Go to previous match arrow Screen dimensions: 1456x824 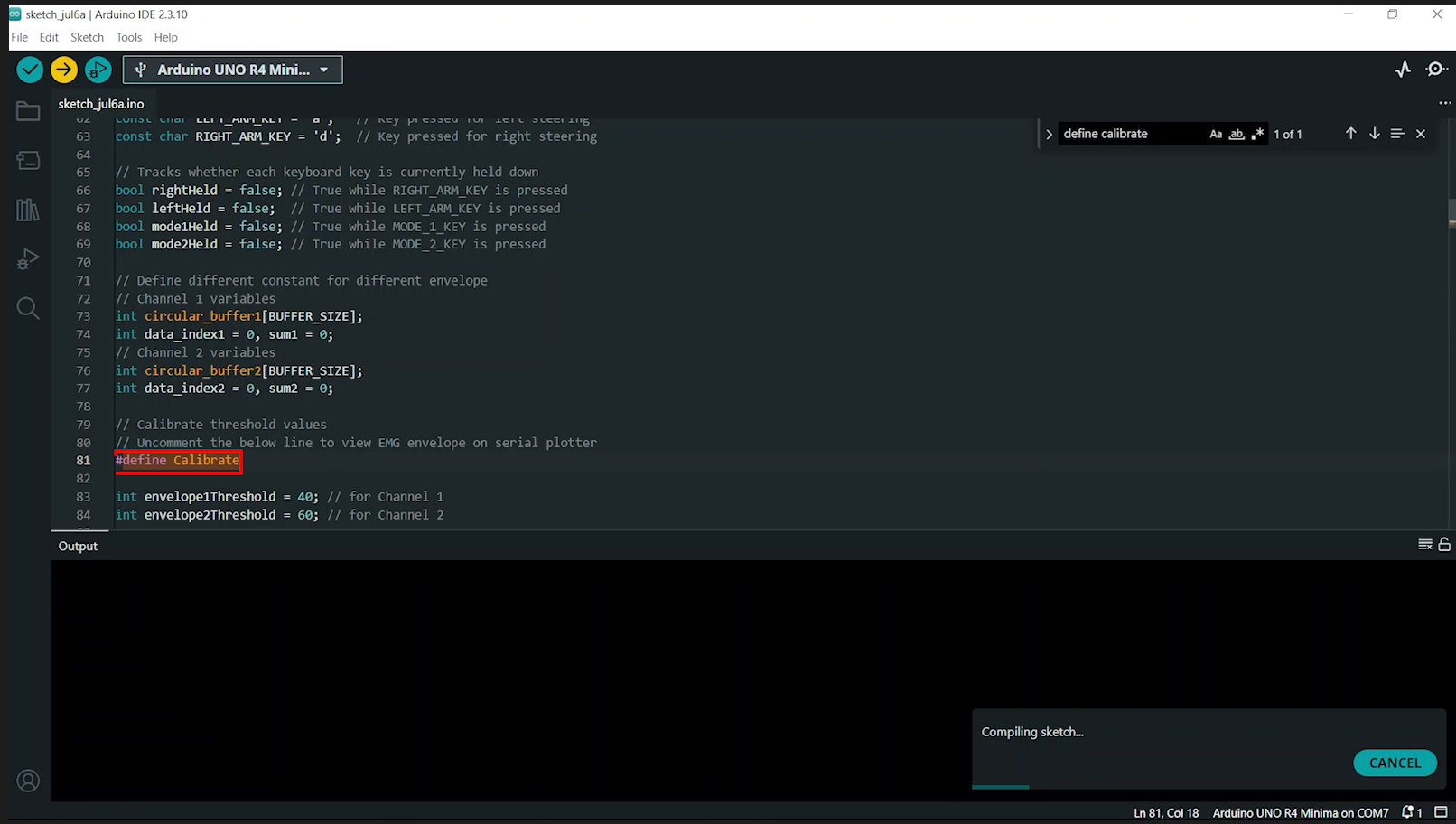[1350, 134]
